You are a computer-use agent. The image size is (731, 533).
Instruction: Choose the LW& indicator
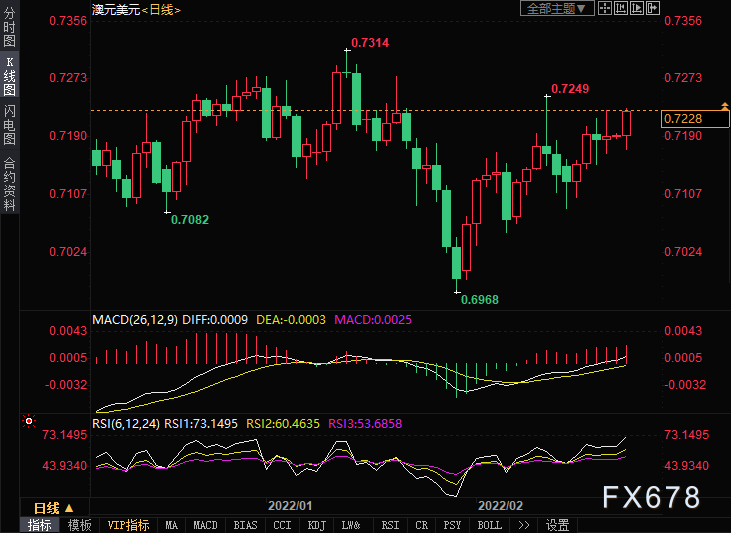tap(351, 525)
